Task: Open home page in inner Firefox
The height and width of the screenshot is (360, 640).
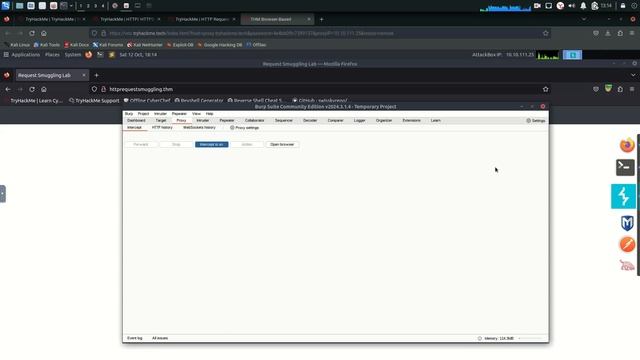Action: point(44,89)
